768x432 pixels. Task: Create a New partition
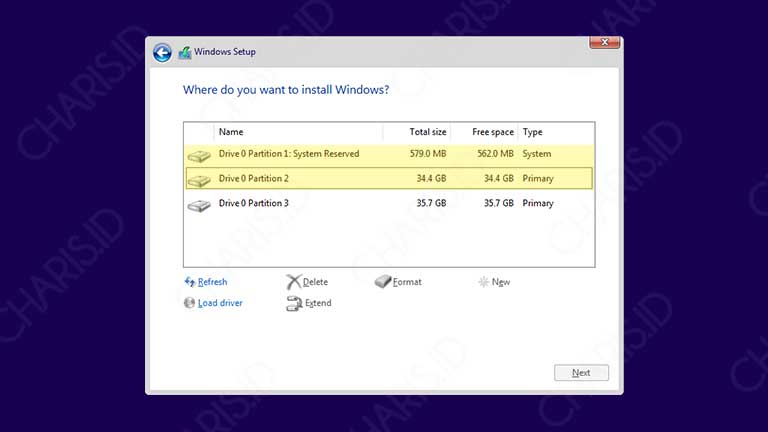click(501, 282)
